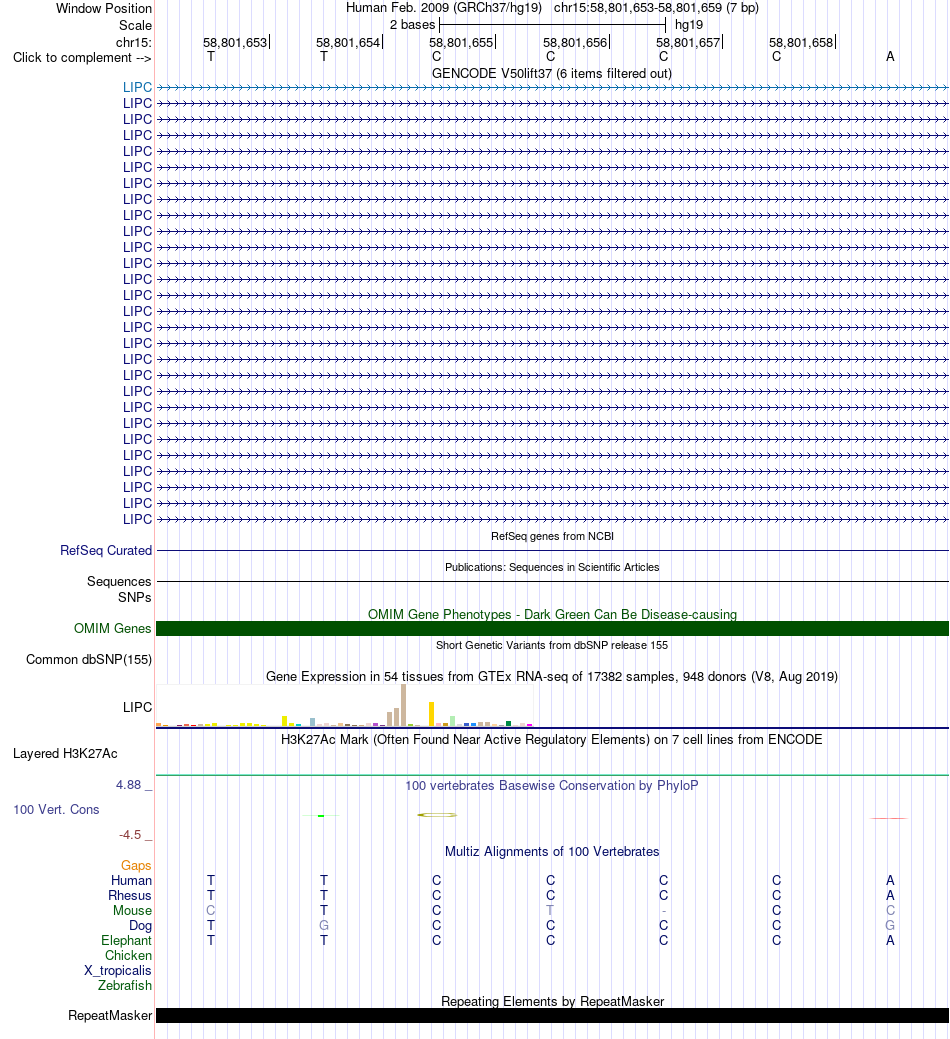The height and width of the screenshot is (1039, 950).
Task: Click the RepeatMasker track label
Action: point(110,1016)
